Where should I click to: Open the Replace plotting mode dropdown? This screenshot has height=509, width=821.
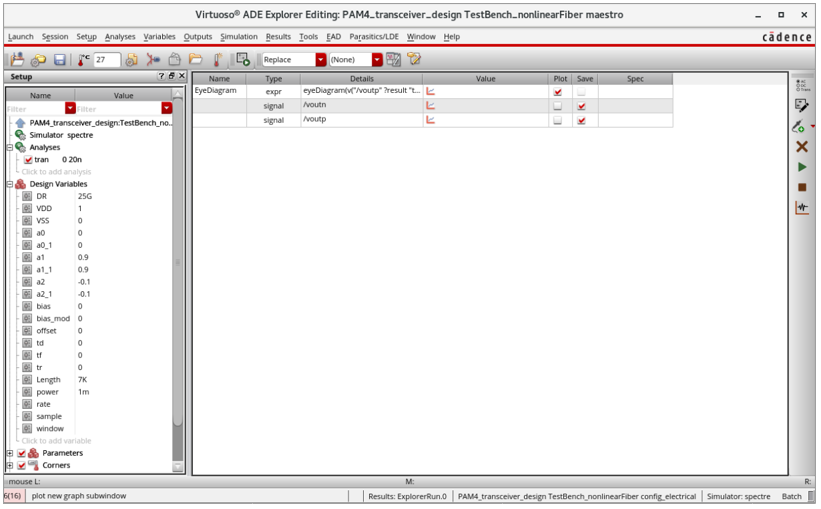[321, 60]
